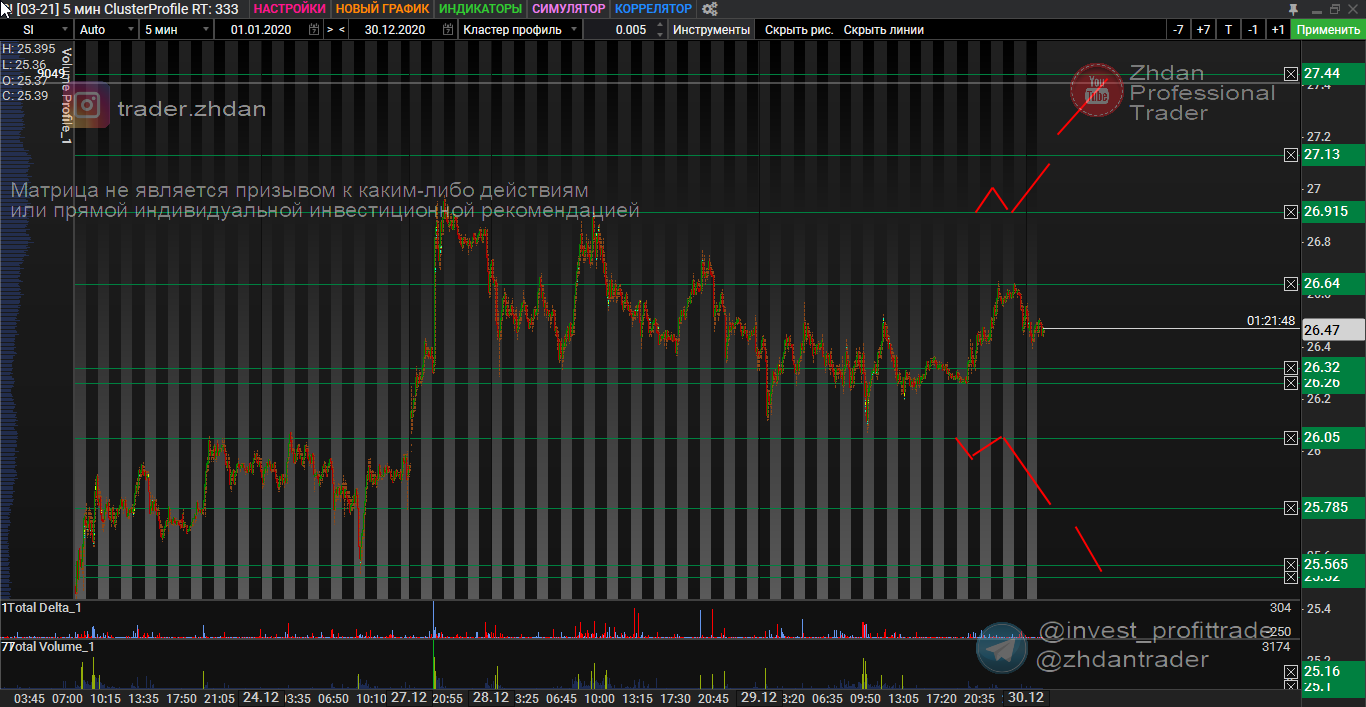Open the settings gears icon
Image resolution: width=1366 pixels, height=707 pixels.
[x=710, y=9]
